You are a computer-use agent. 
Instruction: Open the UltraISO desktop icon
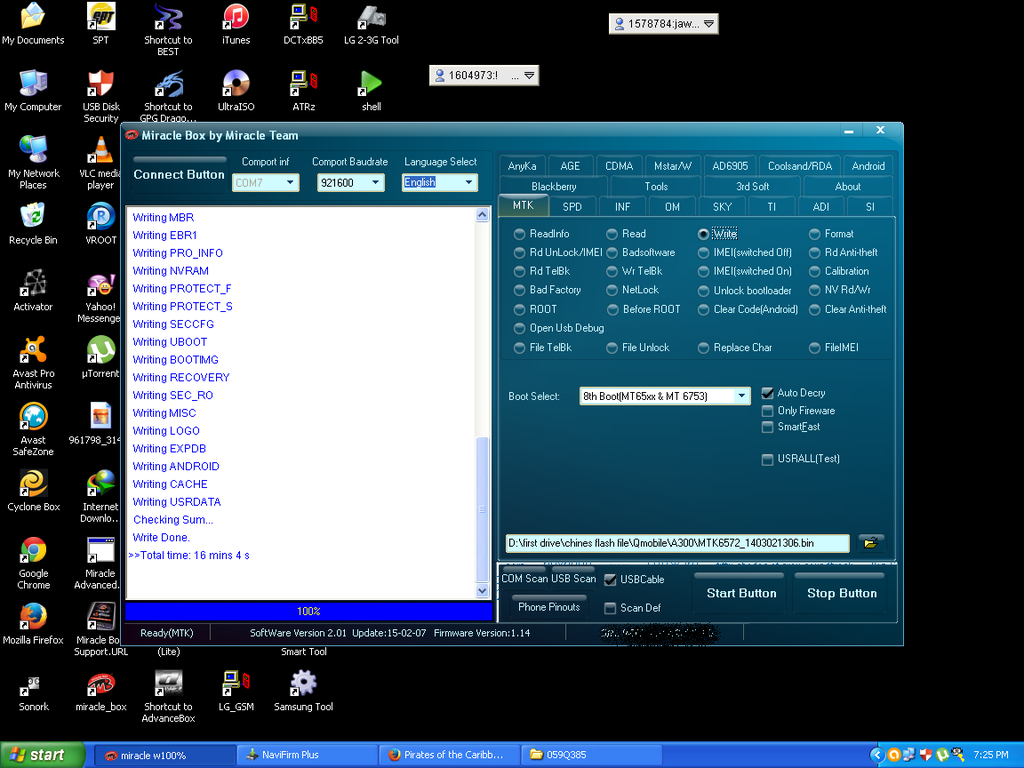[x=236, y=90]
